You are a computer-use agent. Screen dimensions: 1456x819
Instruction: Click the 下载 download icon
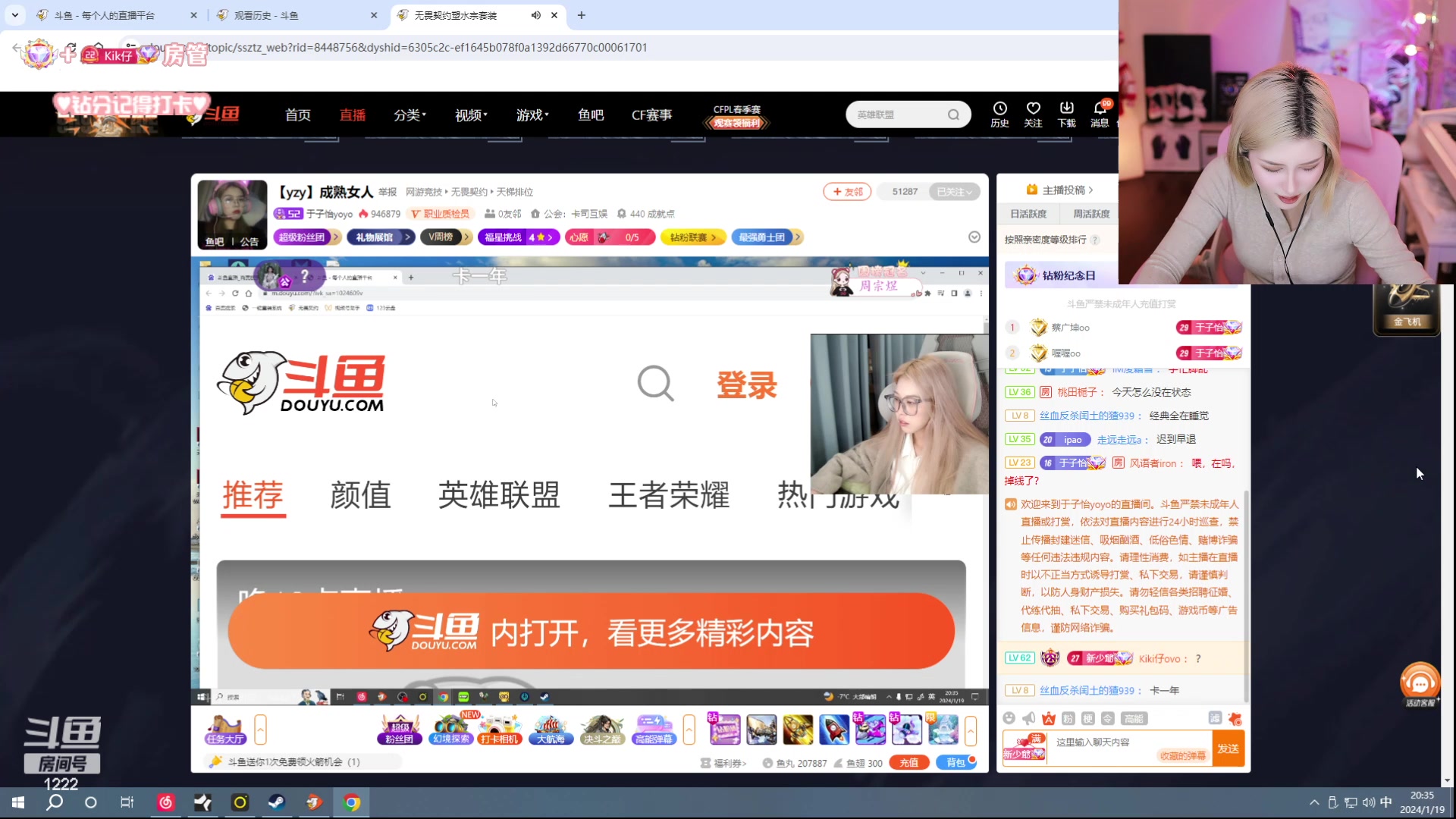1066,115
